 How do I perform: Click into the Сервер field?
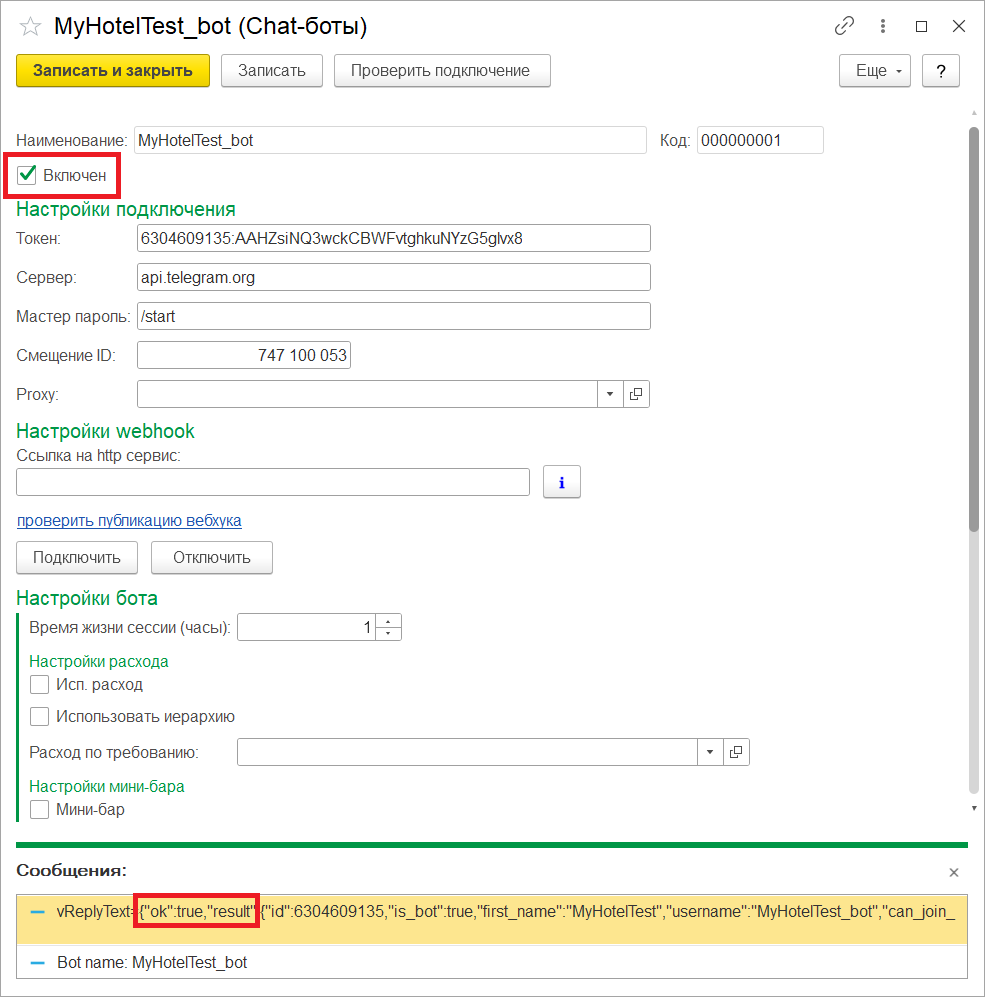(394, 277)
